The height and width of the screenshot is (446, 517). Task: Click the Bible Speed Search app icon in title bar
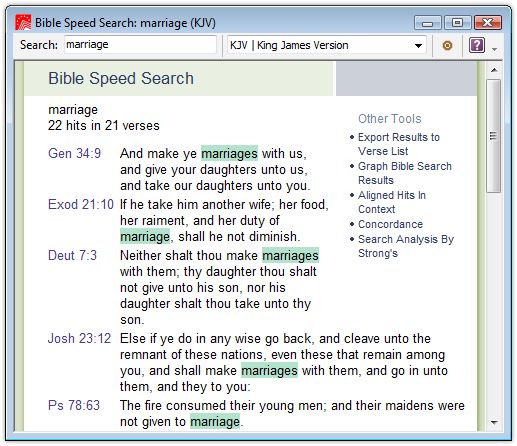[23, 23]
